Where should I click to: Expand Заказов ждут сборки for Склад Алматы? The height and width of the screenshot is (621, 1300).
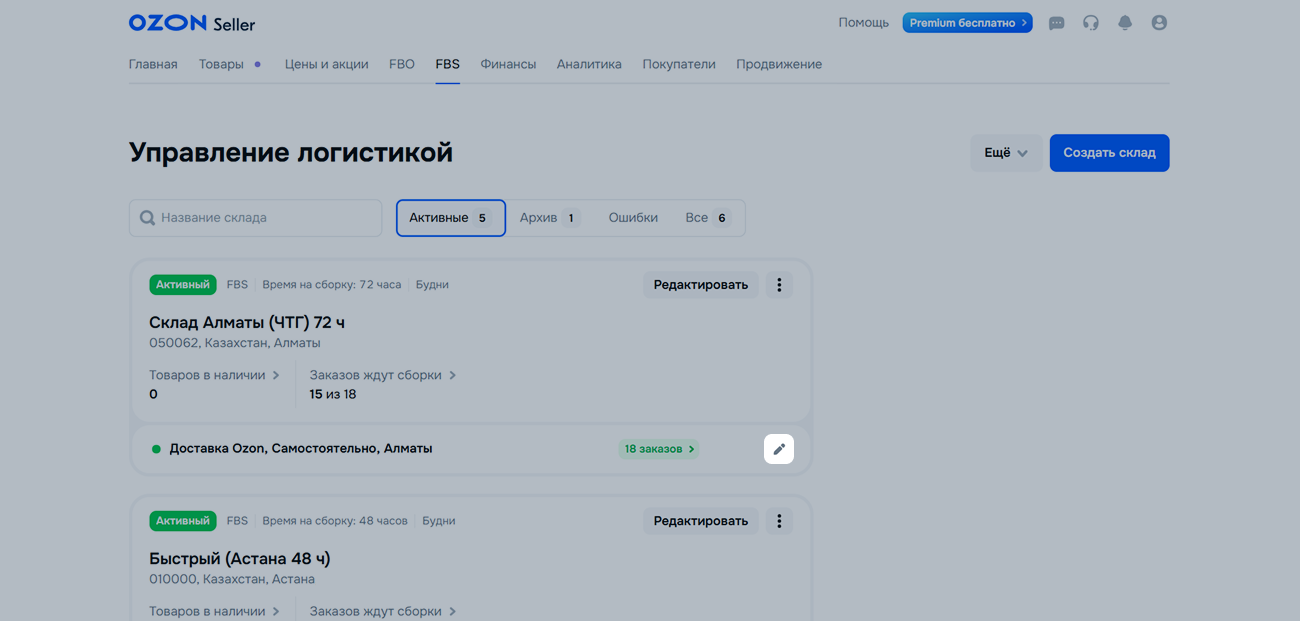pyautogui.click(x=382, y=375)
